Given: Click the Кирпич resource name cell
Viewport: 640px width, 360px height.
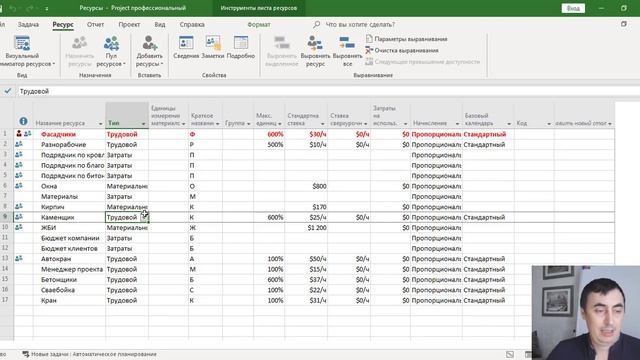Looking at the screenshot, I should pyautogui.click(x=69, y=207).
